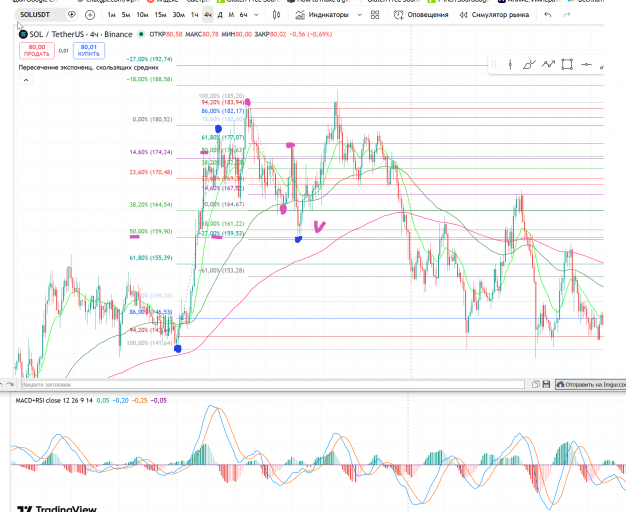Click the red ПРОДАТЬ sell button
The width and height of the screenshot is (626, 512).
tap(37, 51)
